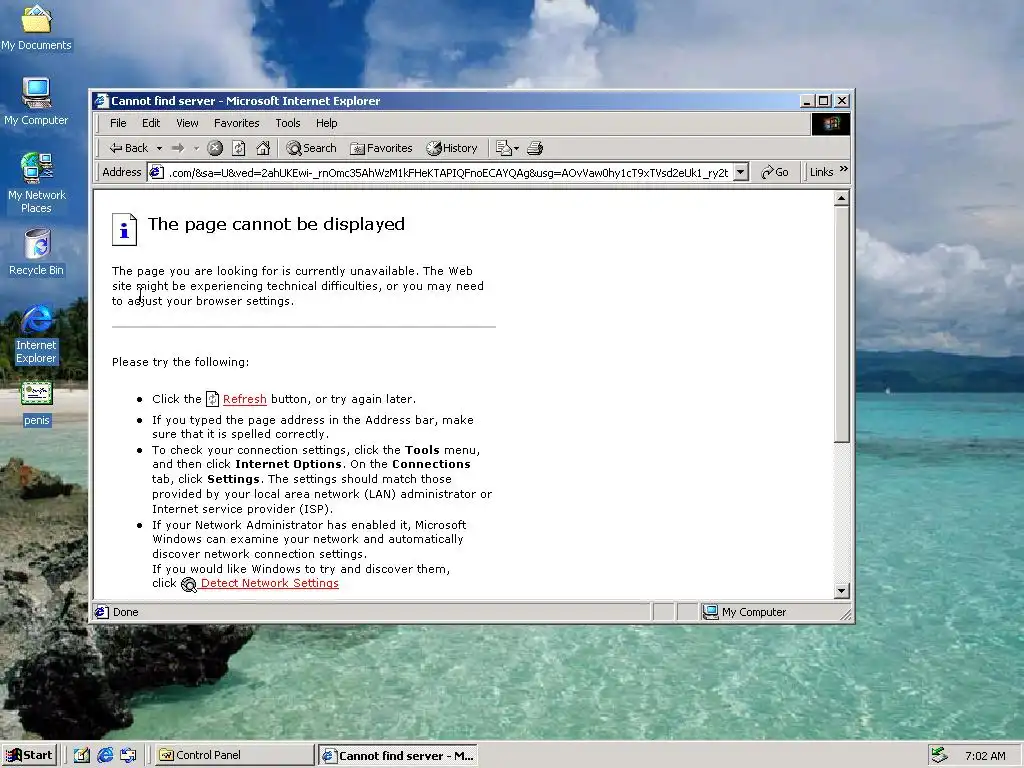Click the page icon in Address bar

pyautogui.click(x=156, y=172)
